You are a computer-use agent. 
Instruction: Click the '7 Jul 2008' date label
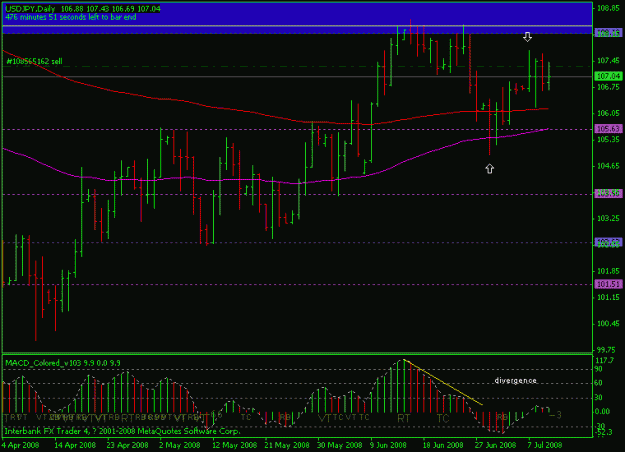tap(545, 445)
